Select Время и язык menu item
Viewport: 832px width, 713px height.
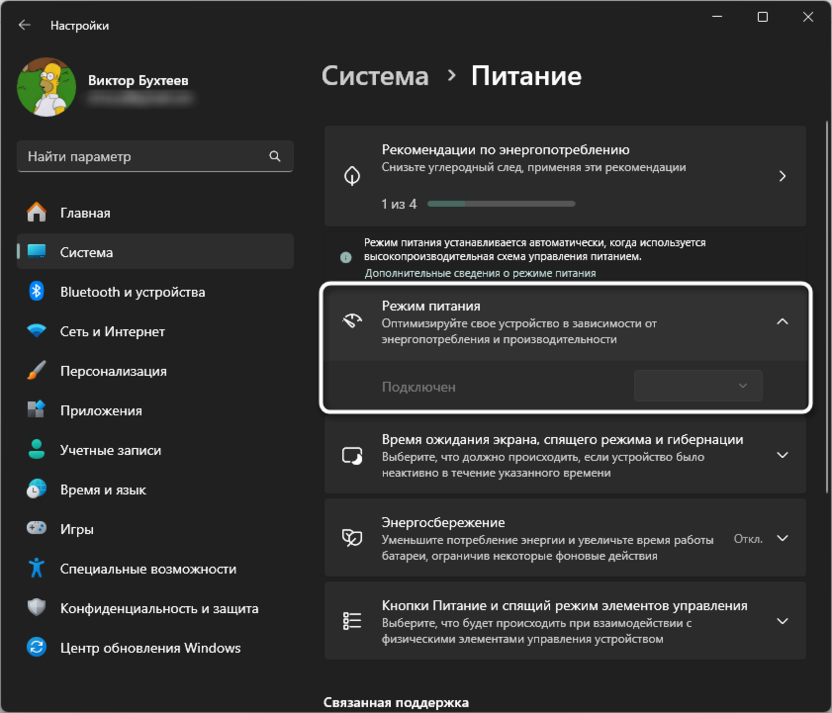coord(103,490)
